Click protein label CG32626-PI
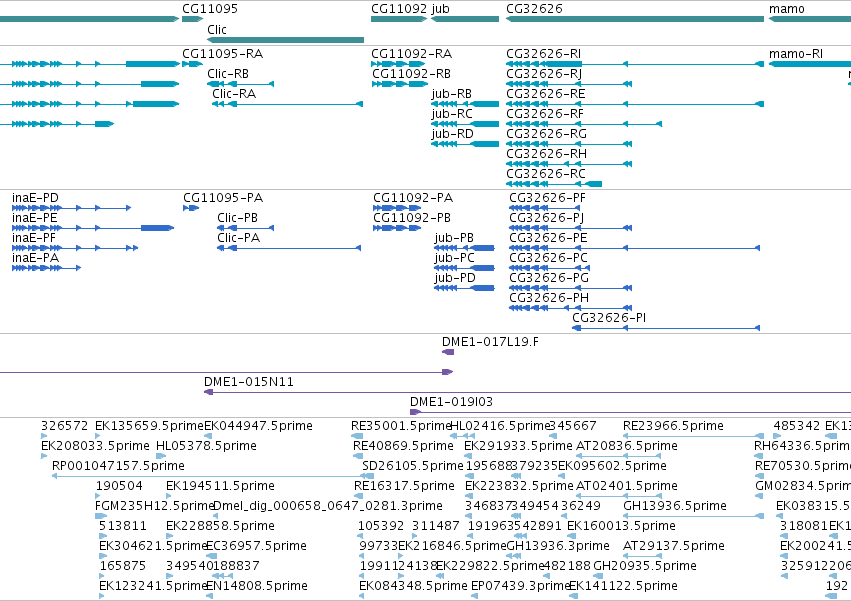 609,318
